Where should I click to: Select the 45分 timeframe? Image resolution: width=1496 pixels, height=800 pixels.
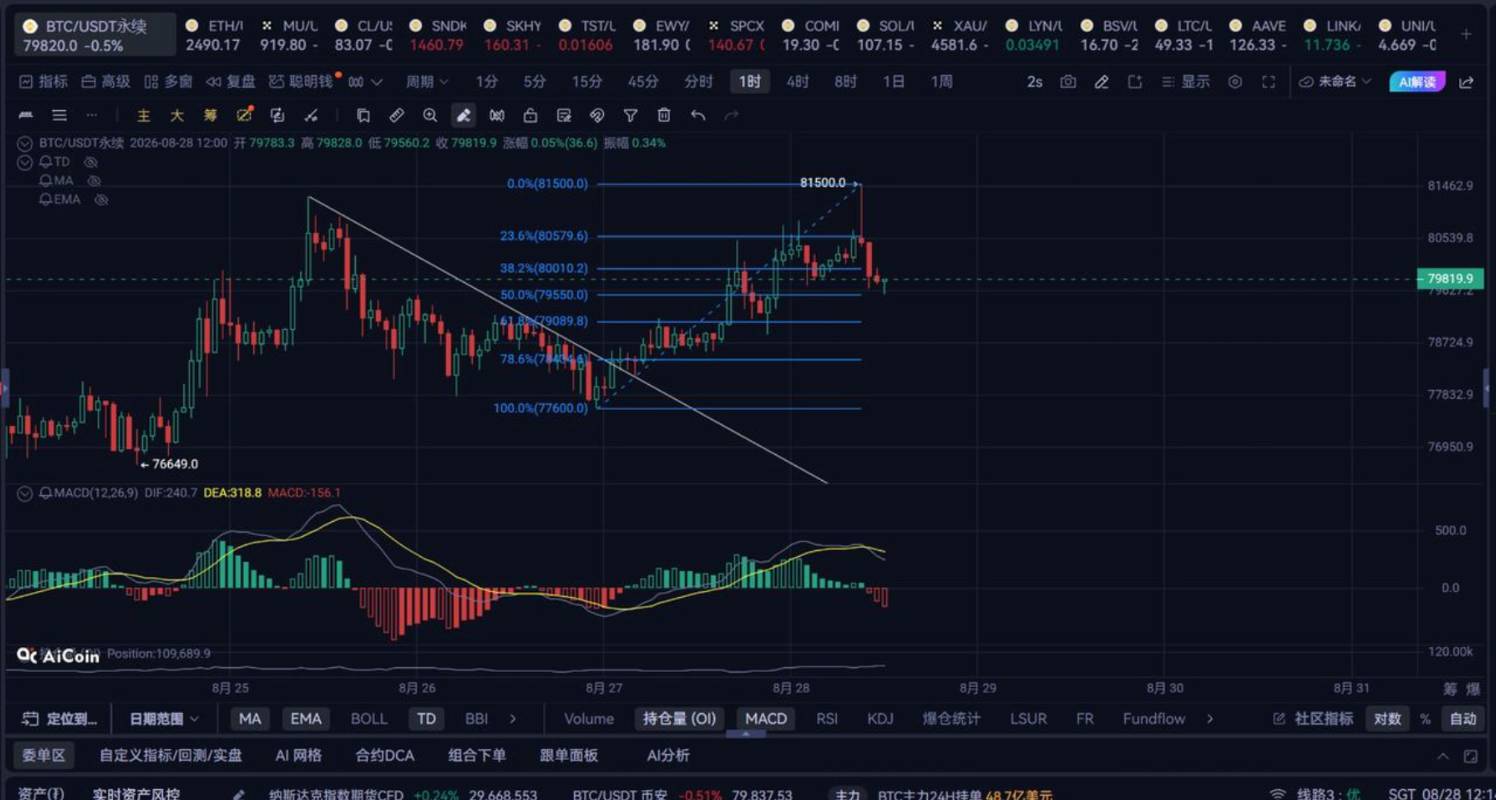point(643,82)
